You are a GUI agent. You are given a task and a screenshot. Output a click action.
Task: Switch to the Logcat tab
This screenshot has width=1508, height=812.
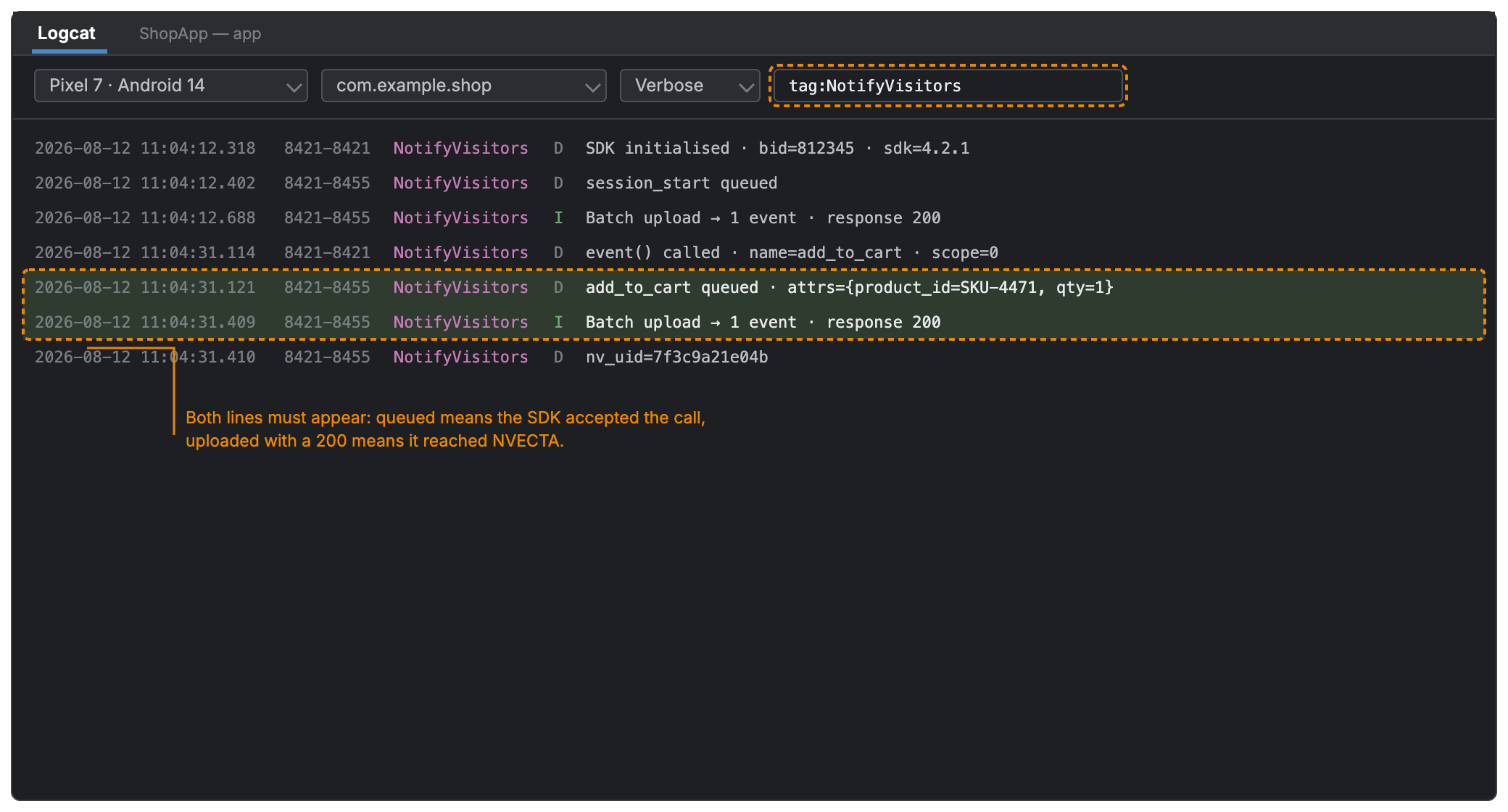(67, 33)
